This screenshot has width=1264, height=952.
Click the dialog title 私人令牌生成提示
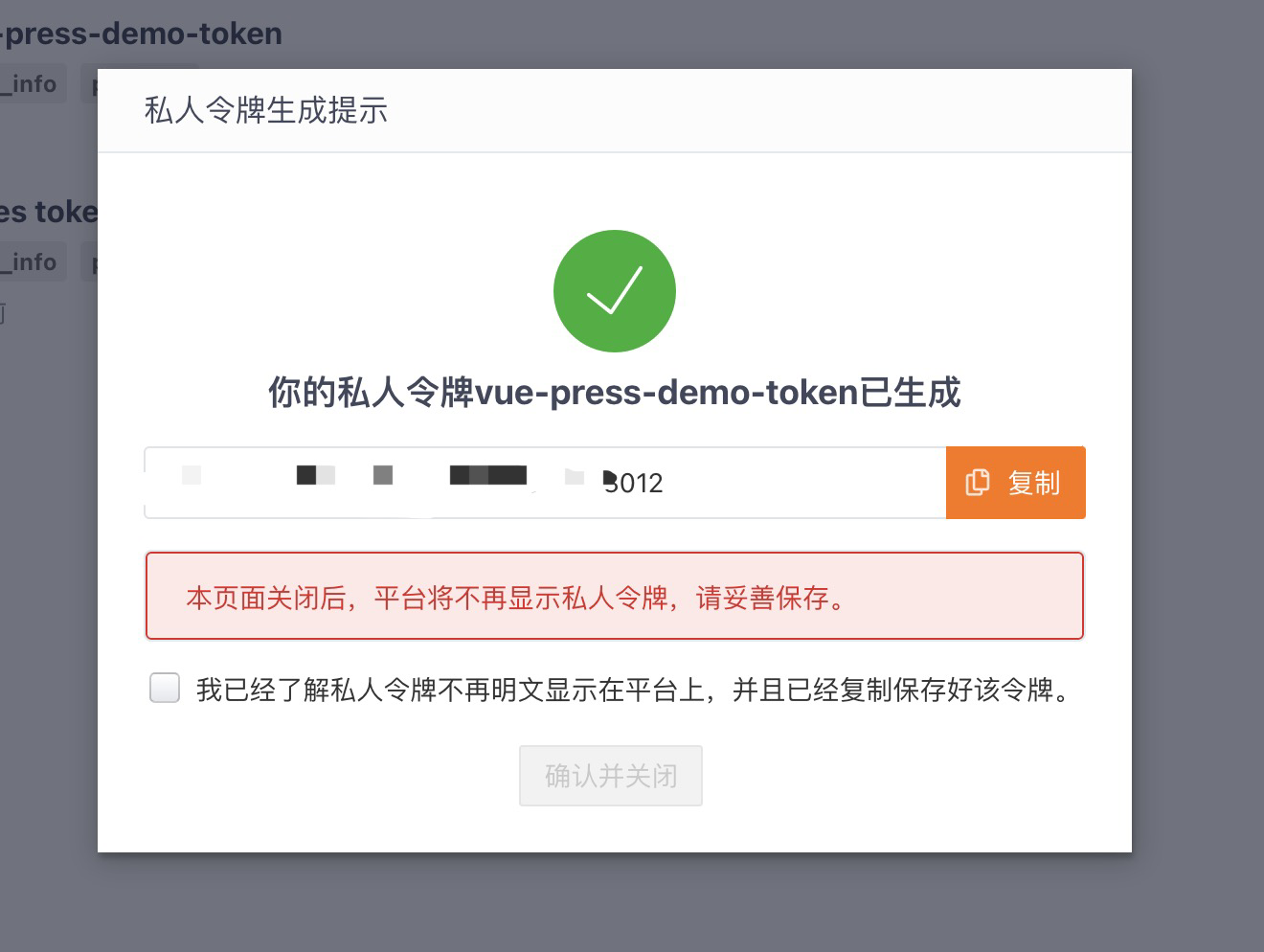click(266, 110)
